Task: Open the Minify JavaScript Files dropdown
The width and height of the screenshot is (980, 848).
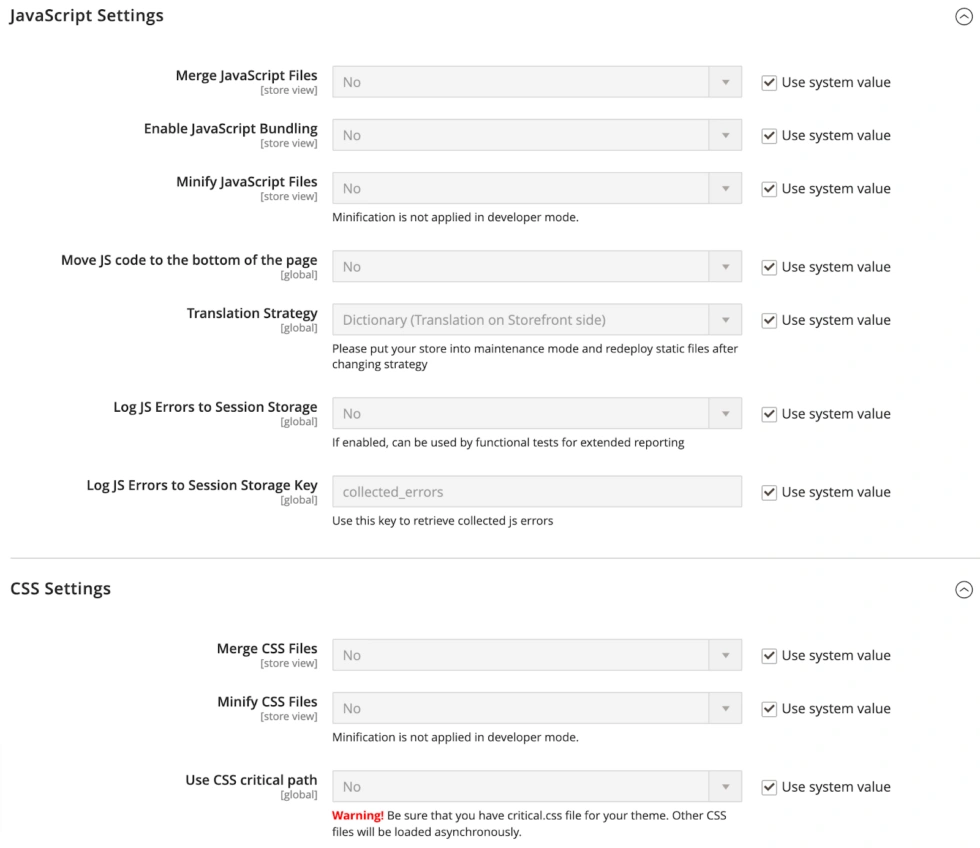Action: coord(537,188)
